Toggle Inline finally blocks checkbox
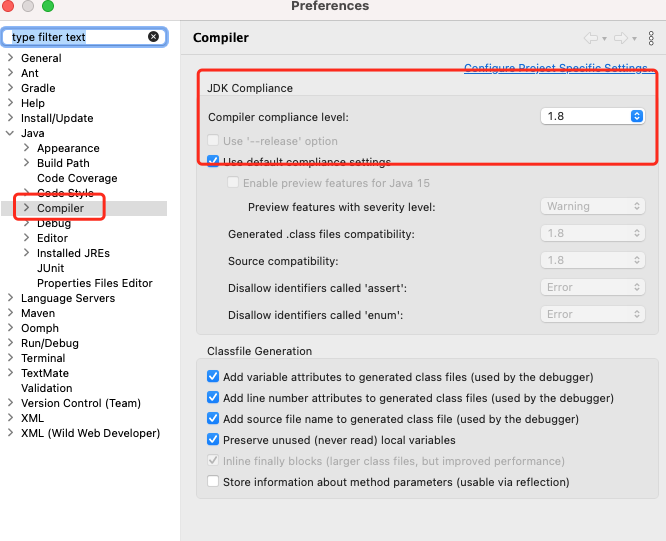This screenshot has height=541, width=666. coord(213,460)
